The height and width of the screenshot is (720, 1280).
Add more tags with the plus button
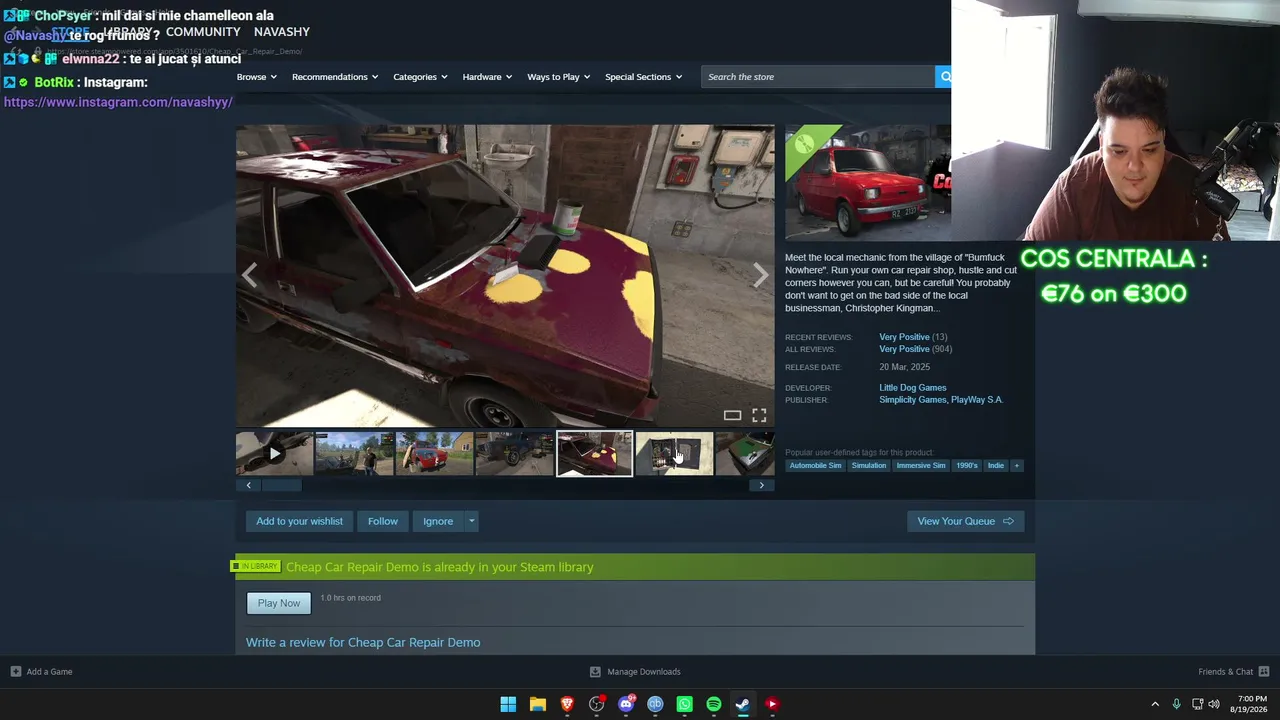[x=1016, y=465]
